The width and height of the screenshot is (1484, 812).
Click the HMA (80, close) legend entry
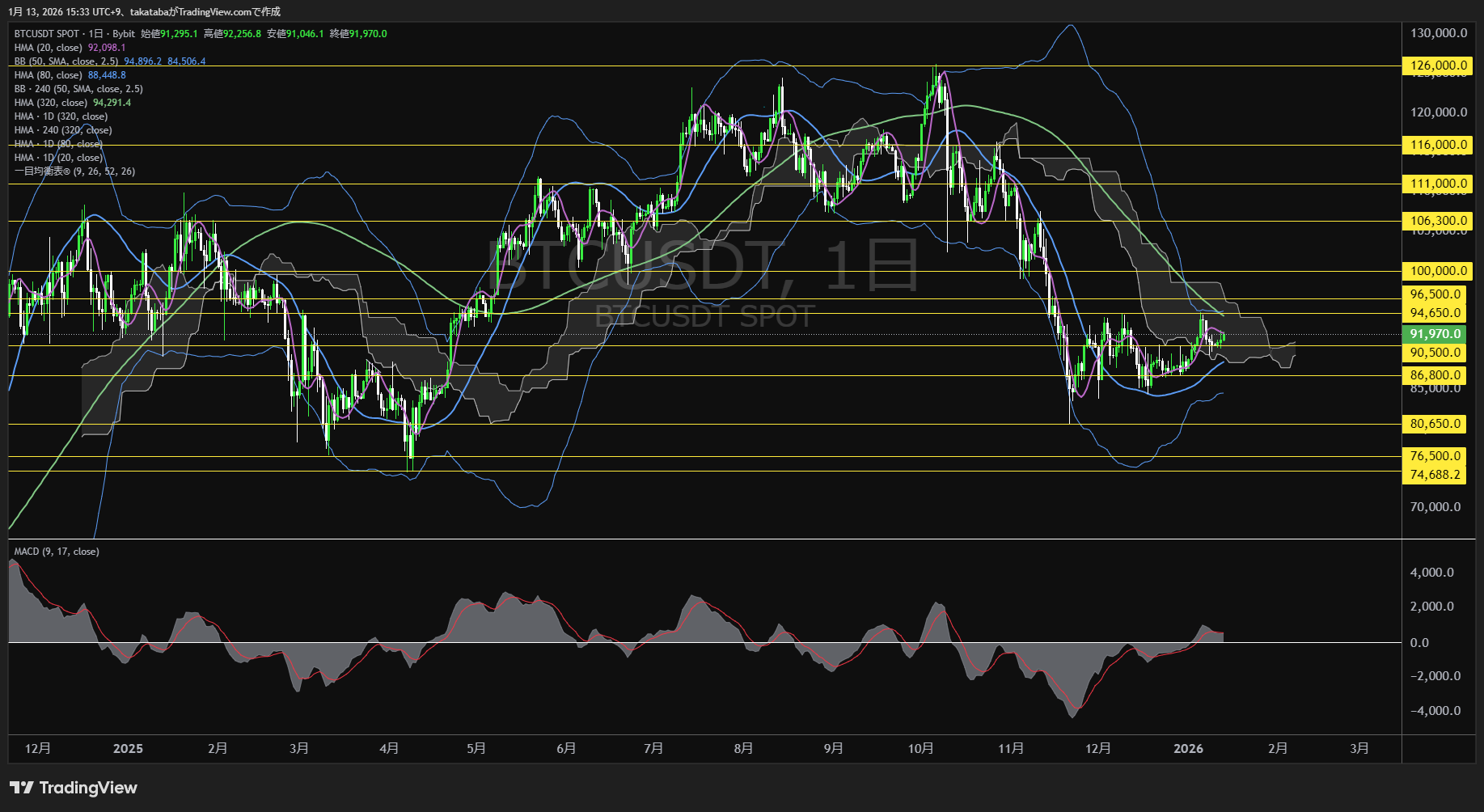tap(49, 75)
